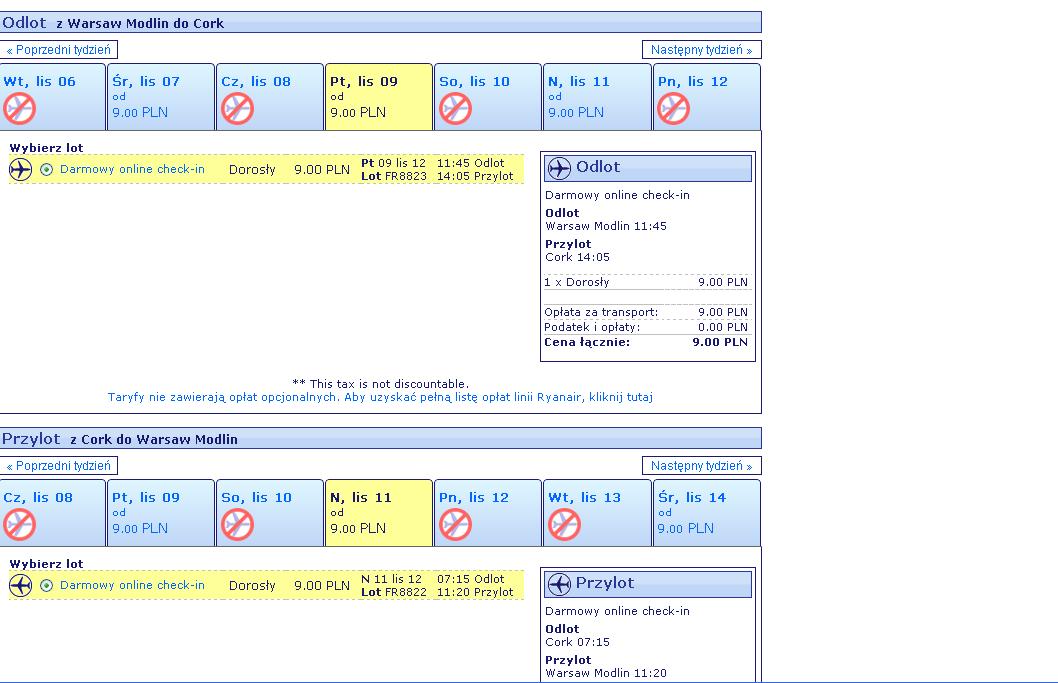Image resolution: width=1058 pixels, height=683 pixels.
Task: Choose outbound date Pt, lis 09
Action: pyautogui.click(x=379, y=97)
